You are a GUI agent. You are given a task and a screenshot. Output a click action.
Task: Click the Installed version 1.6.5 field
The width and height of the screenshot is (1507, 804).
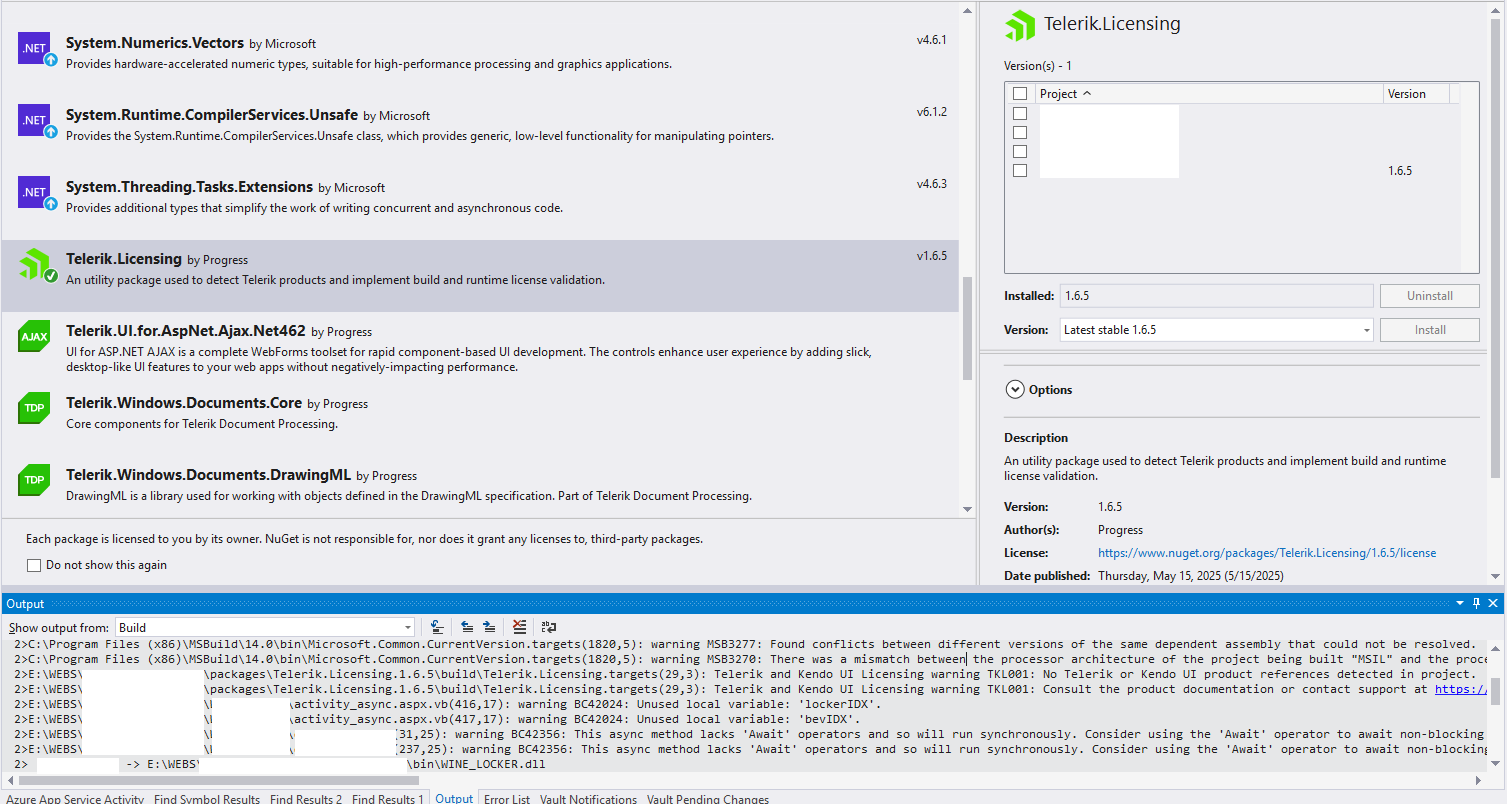1216,296
